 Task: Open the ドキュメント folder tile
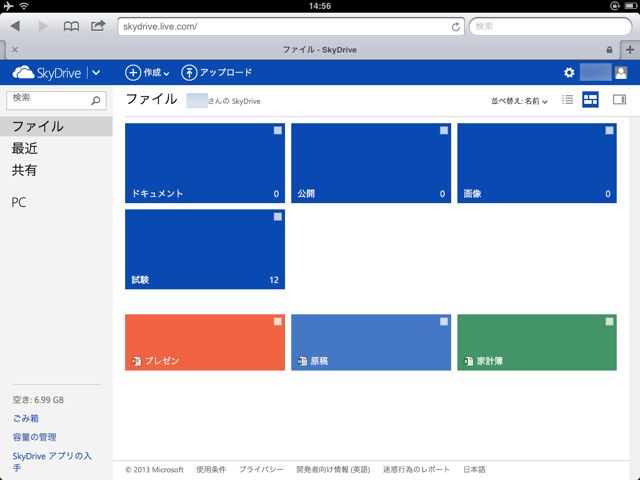coord(205,163)
